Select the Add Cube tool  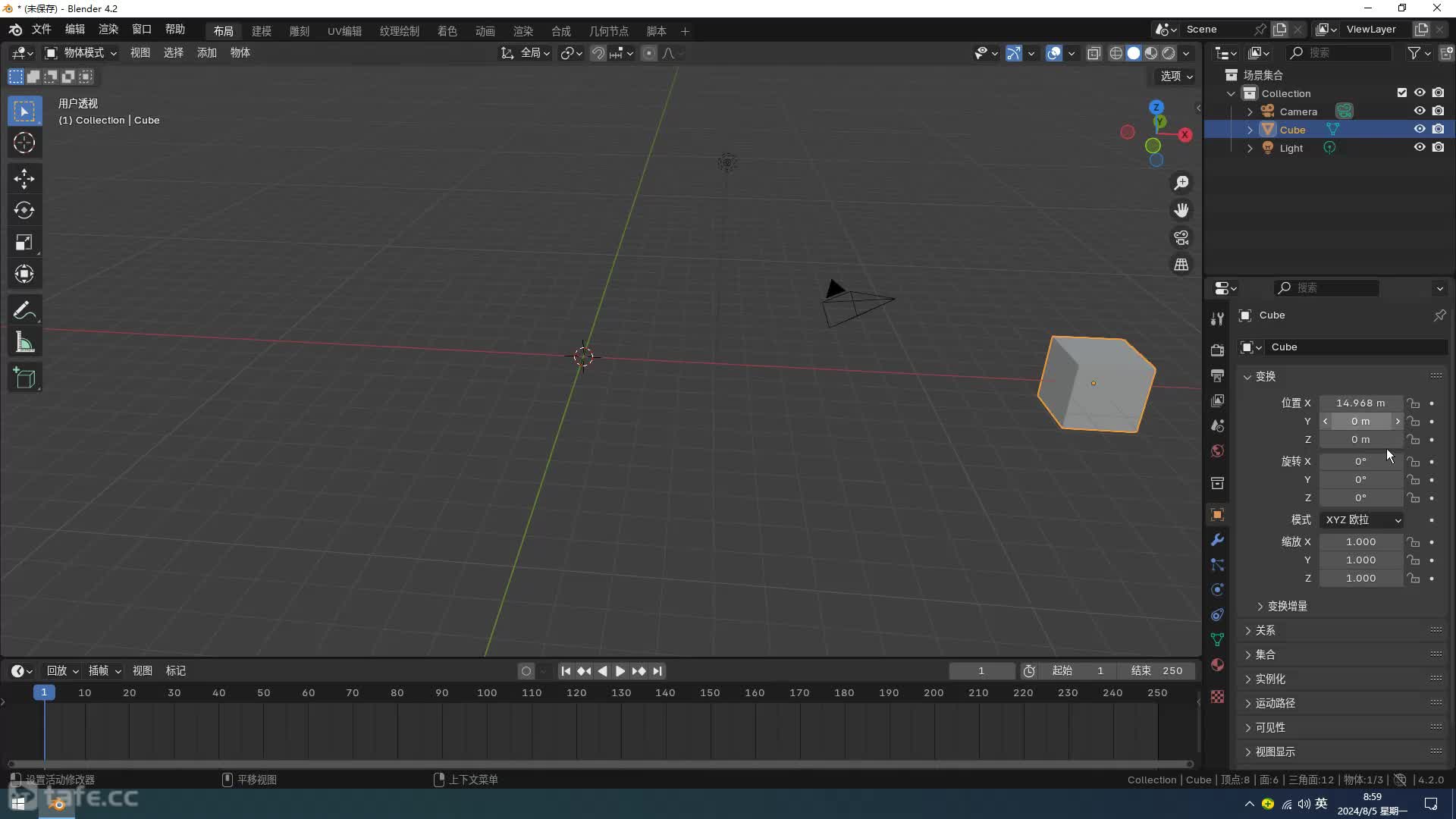tap(24, 378)
